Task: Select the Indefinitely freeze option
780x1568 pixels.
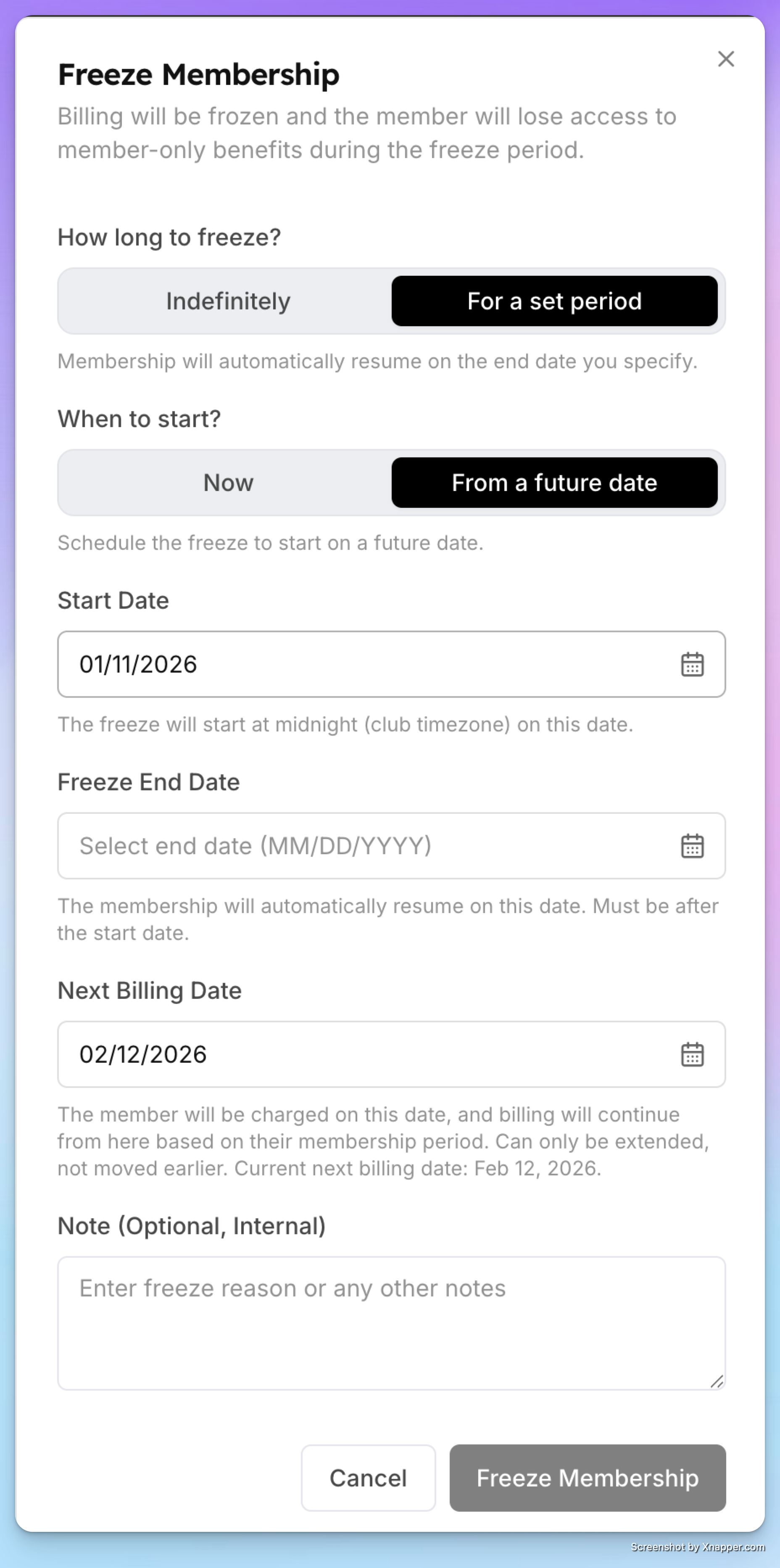Action: [x=228, y=301]
